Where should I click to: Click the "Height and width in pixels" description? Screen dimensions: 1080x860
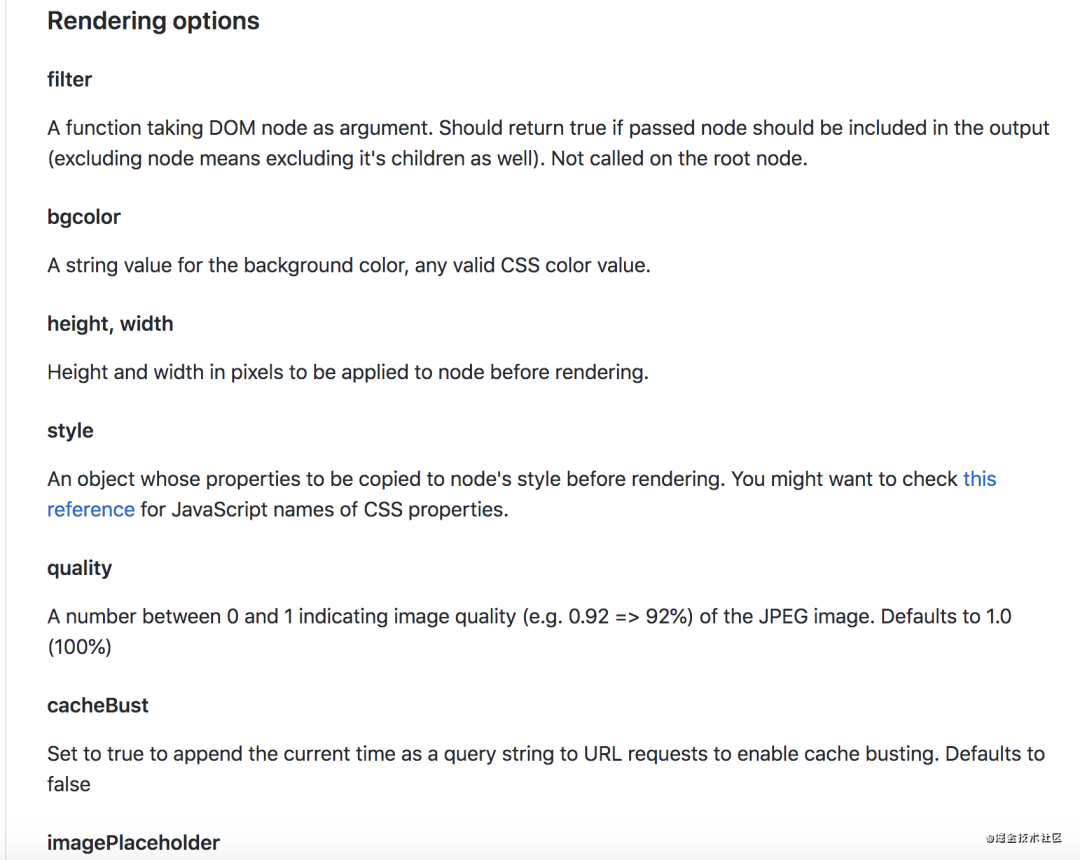tap(347, 372)
